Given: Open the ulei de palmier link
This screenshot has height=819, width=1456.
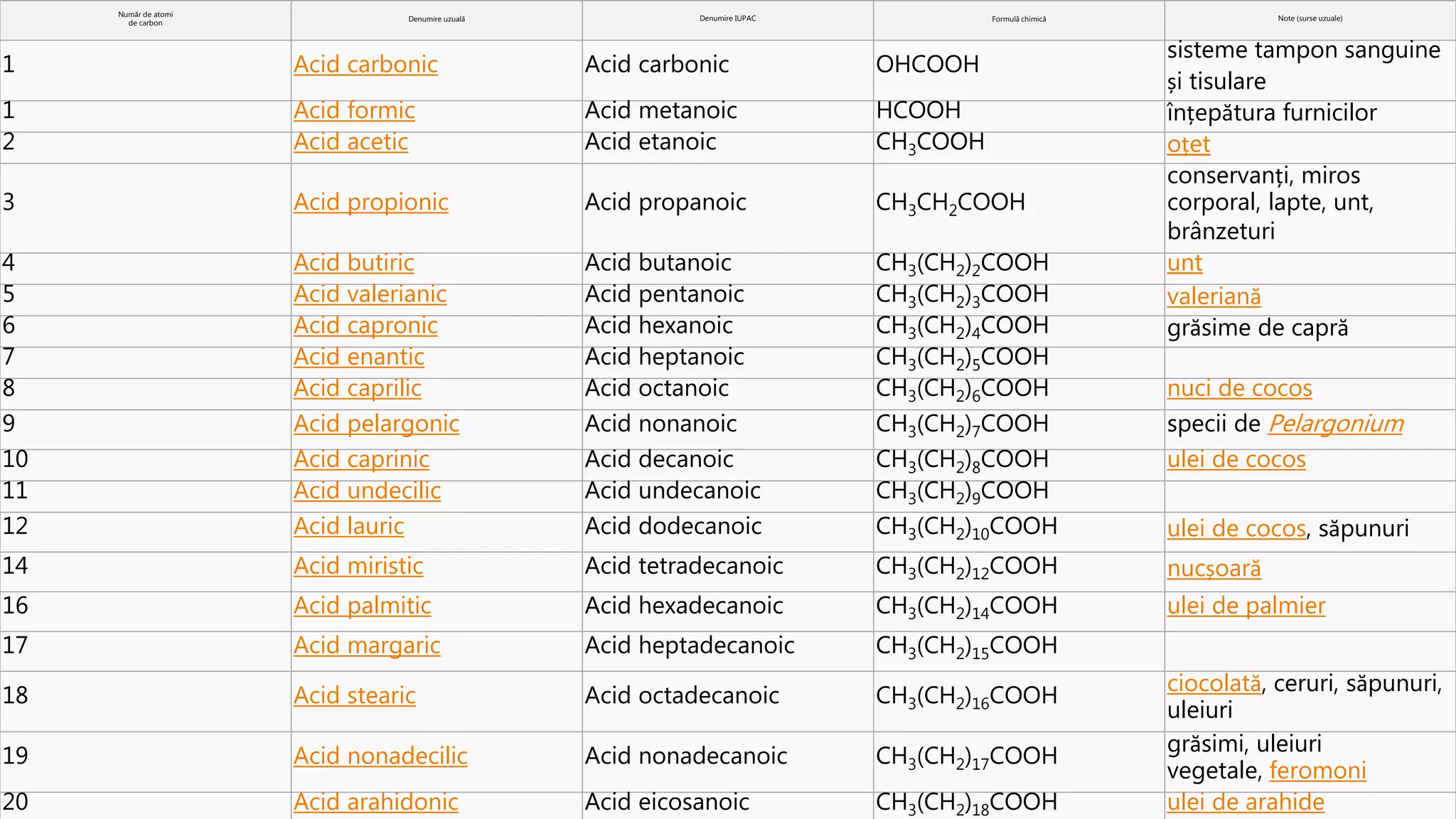Looking at the screenshot, I should 1246,606.
